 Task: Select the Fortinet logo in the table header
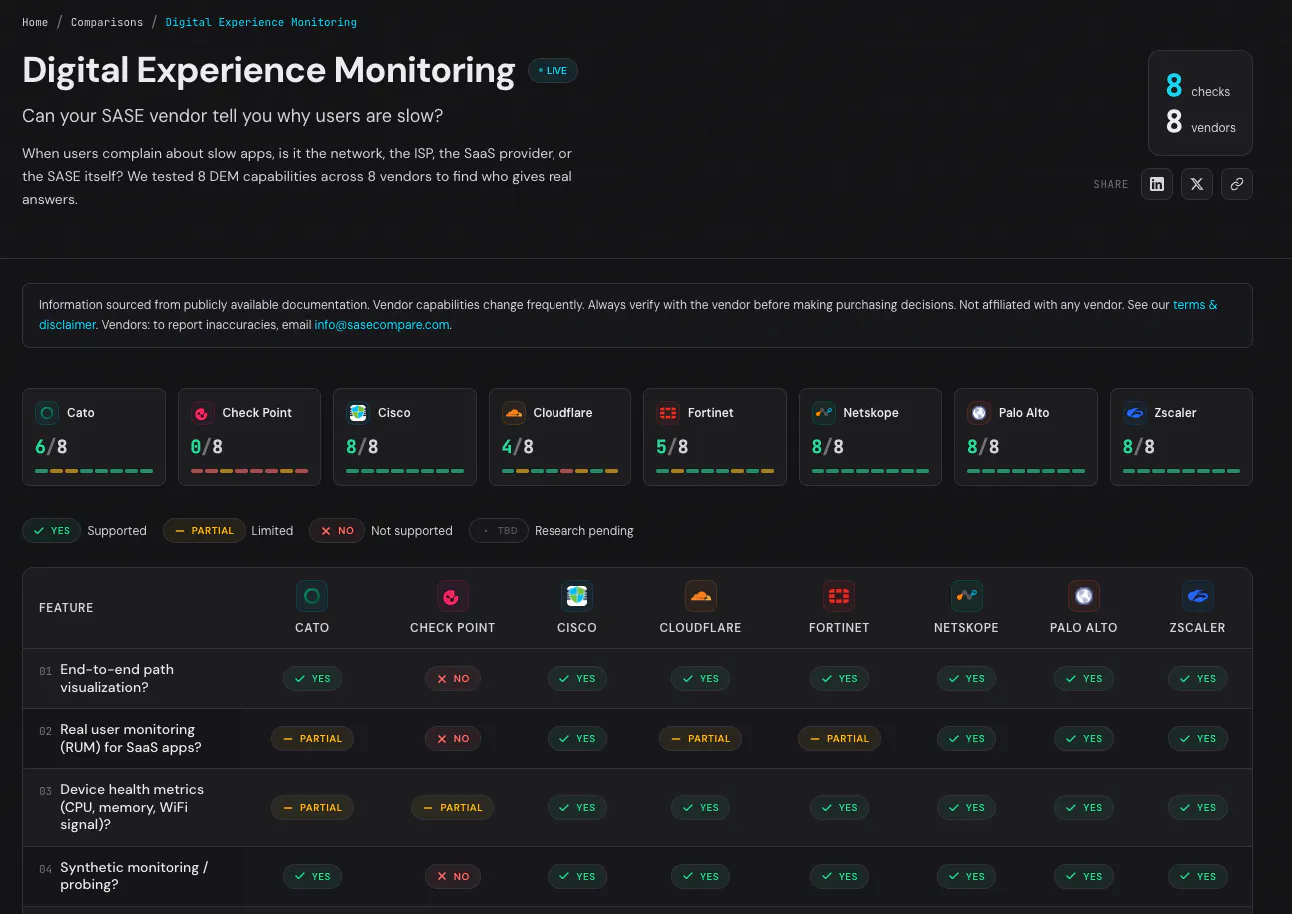coord(839,597)
